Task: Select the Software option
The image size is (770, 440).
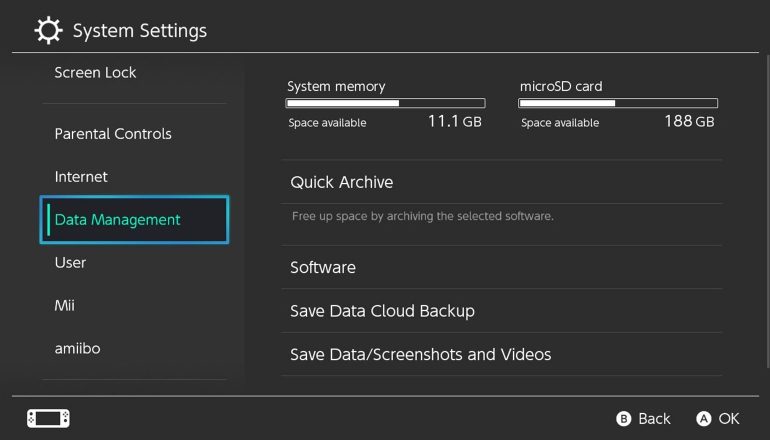Action: 323,268
